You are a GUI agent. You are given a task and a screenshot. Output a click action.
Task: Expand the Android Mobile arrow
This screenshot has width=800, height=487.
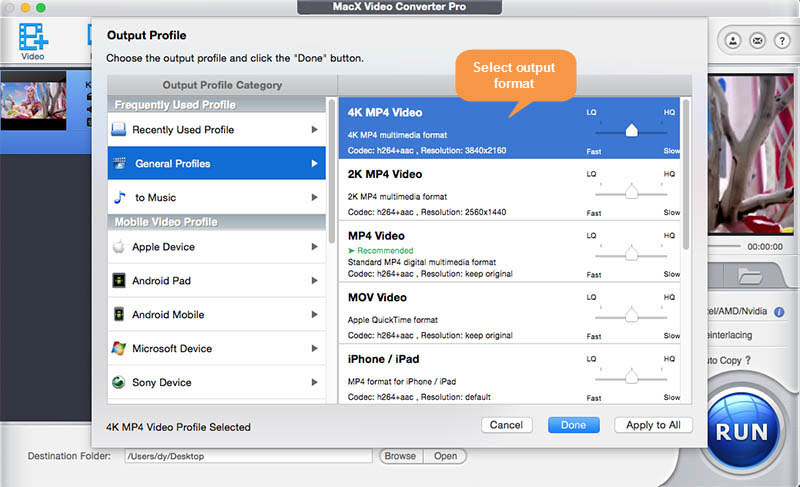[315, 314]
